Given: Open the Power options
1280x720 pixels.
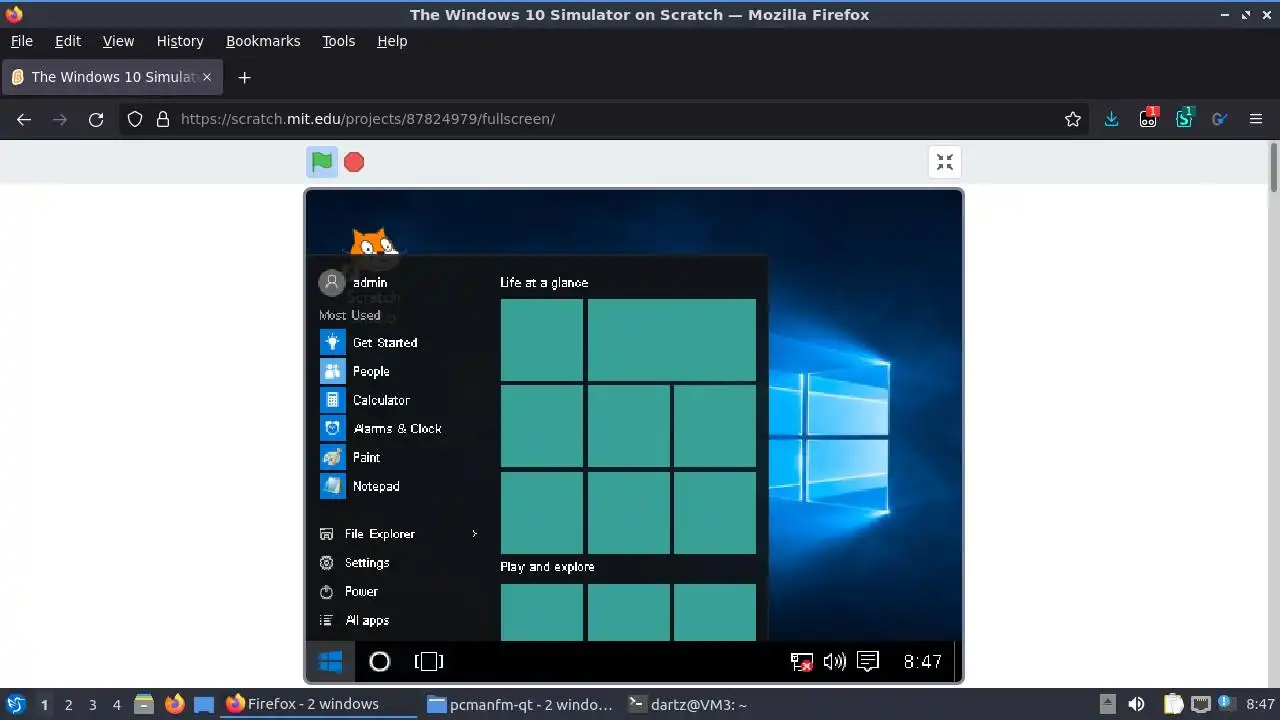Looking at the screenshot, I should coord(361,591).
